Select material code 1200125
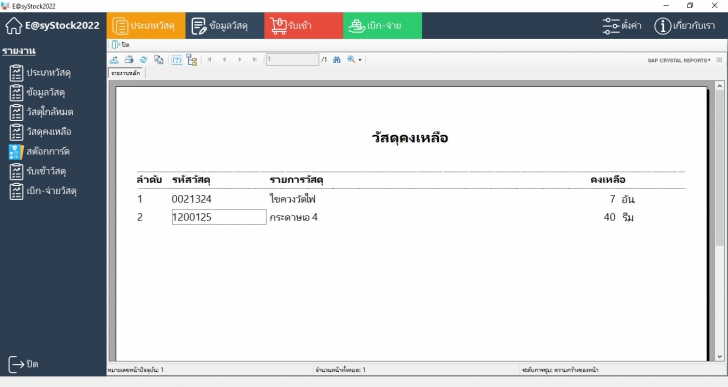 pos(219,217)
